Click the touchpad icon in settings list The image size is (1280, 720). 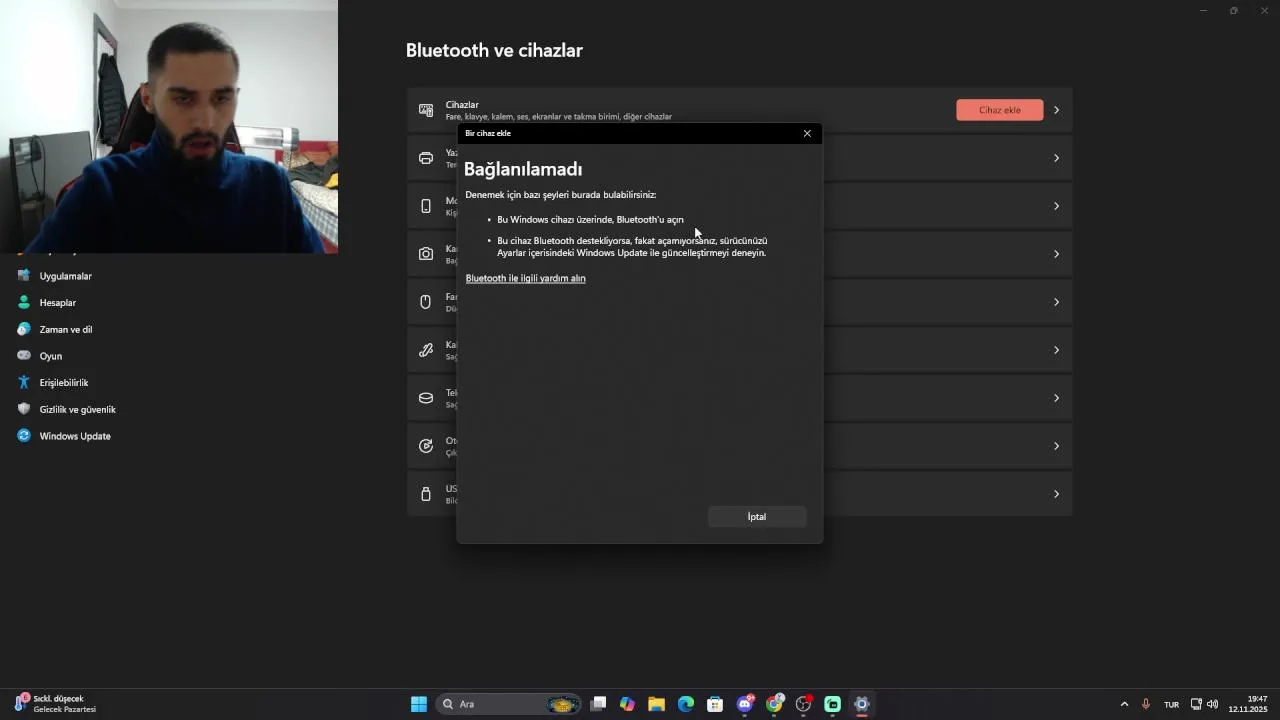pyautogui.click(x=426, y=398)
